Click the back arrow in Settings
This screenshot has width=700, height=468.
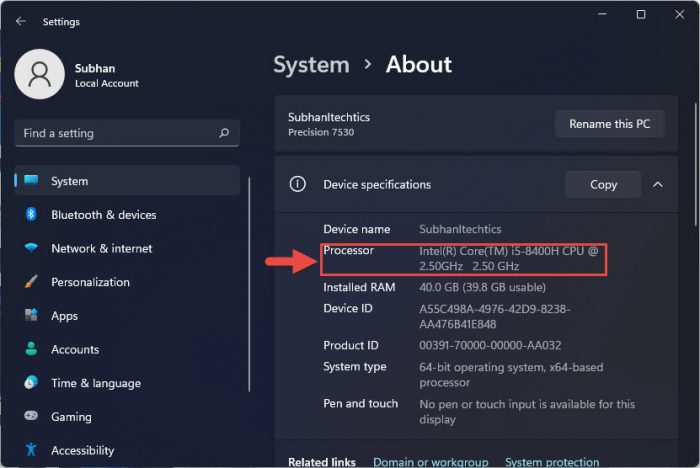pyautogui.click(x=21, y=21)
